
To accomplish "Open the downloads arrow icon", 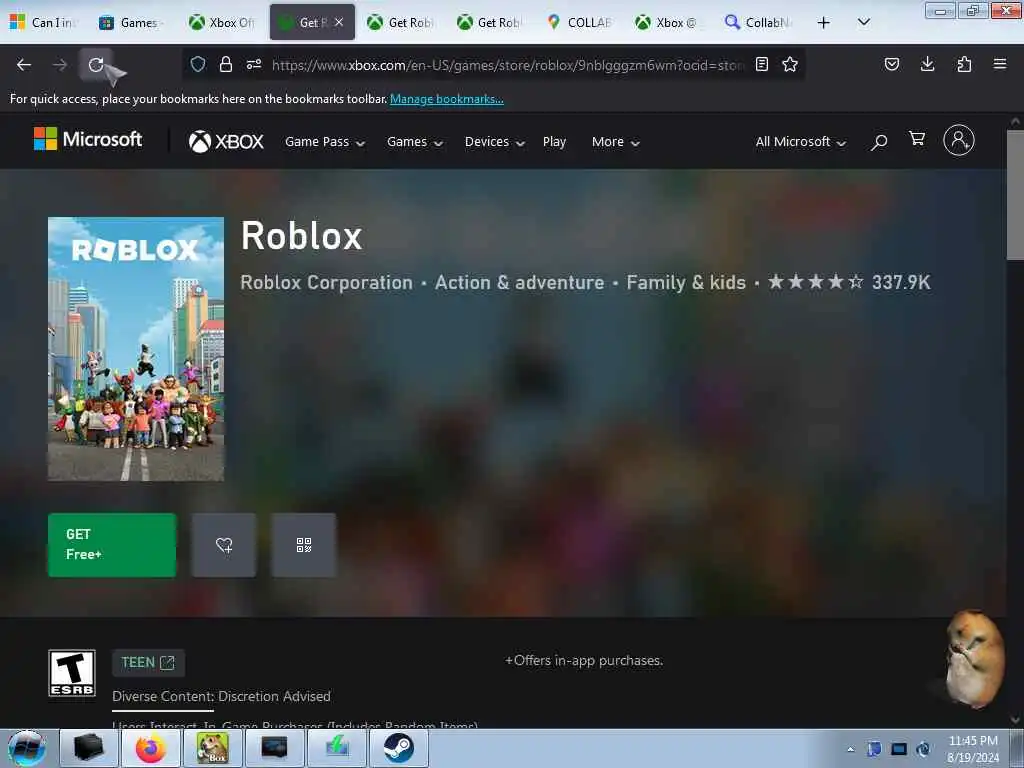I will 927,64.
